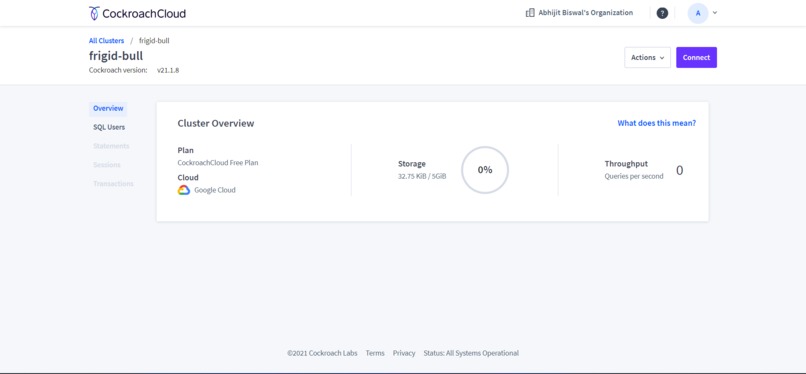The image size is (806, 374).
Task: Go back to All Clusters
Action: pyautogui.click(x=106, y=41)
